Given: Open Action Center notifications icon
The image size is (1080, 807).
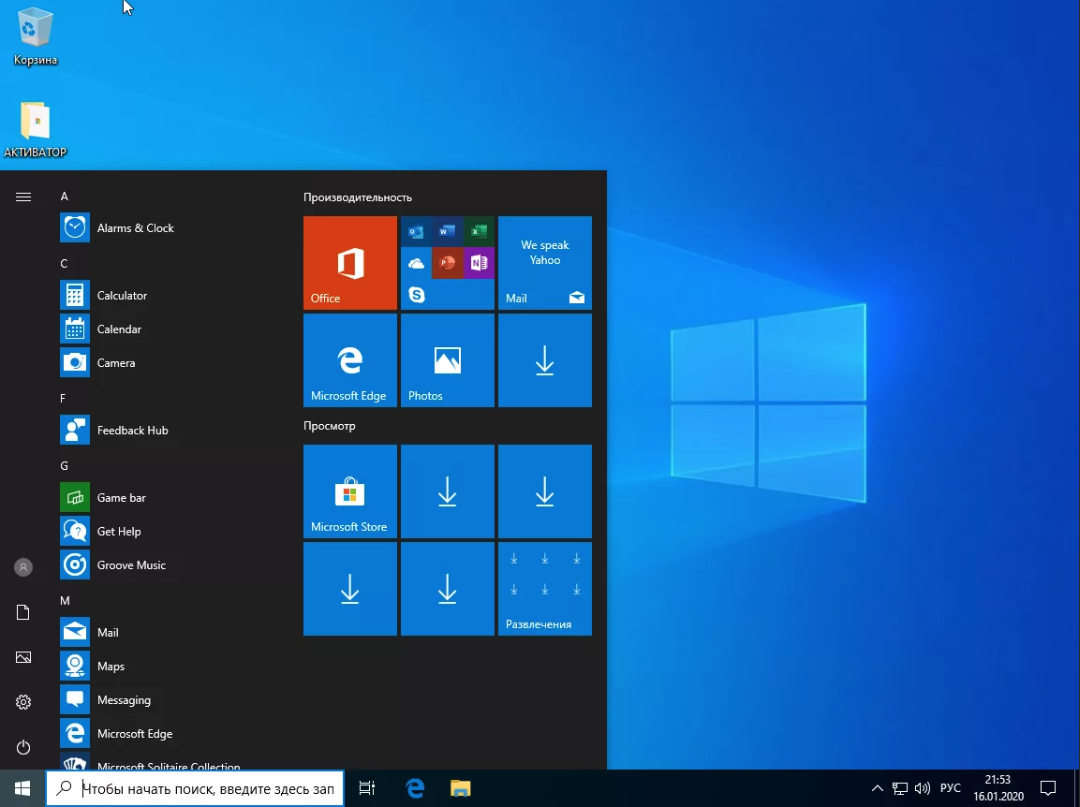Looking at the screenshot, I should tap(1048, 788).
